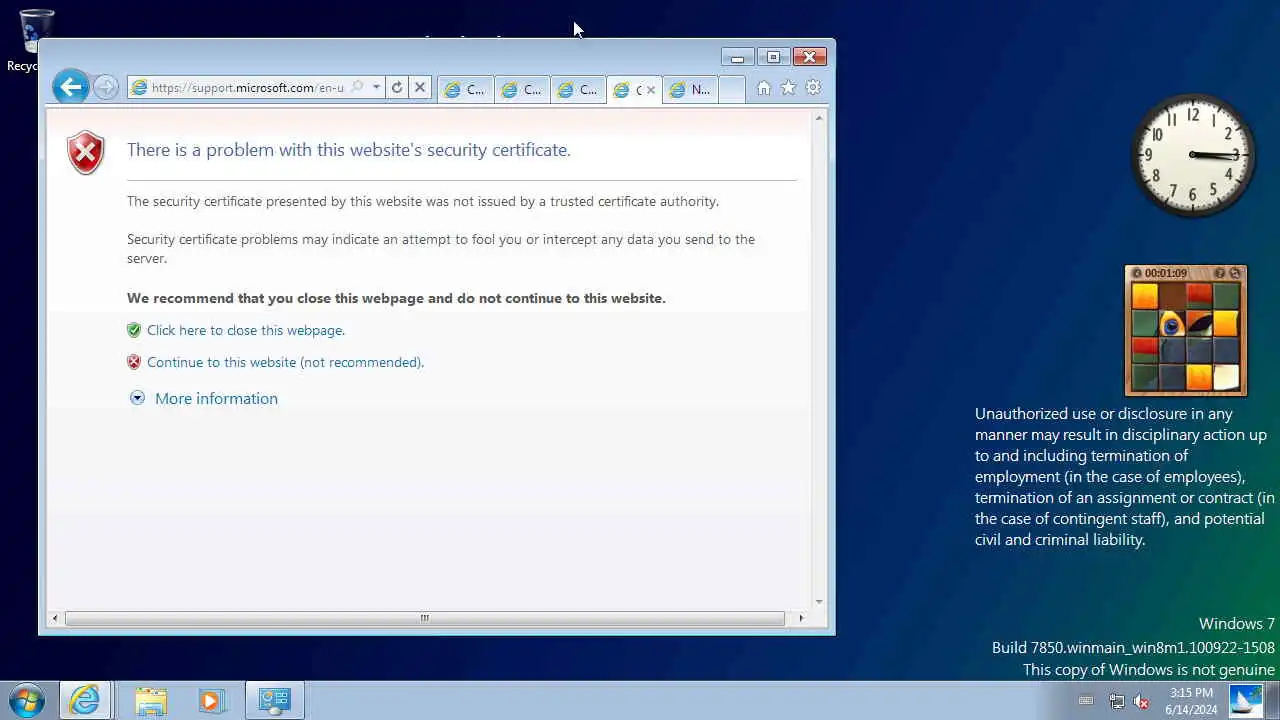Click the 'not issued by a trusted' sentence
This screenshot has width=1280, height=720.
(423, 201)
